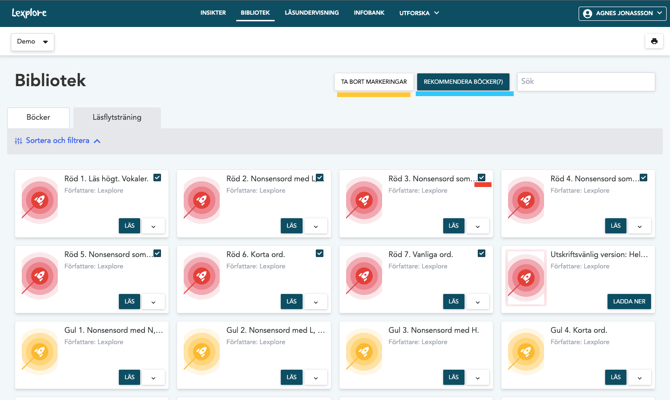Open the Demo dropdown

tap(32, 42)
